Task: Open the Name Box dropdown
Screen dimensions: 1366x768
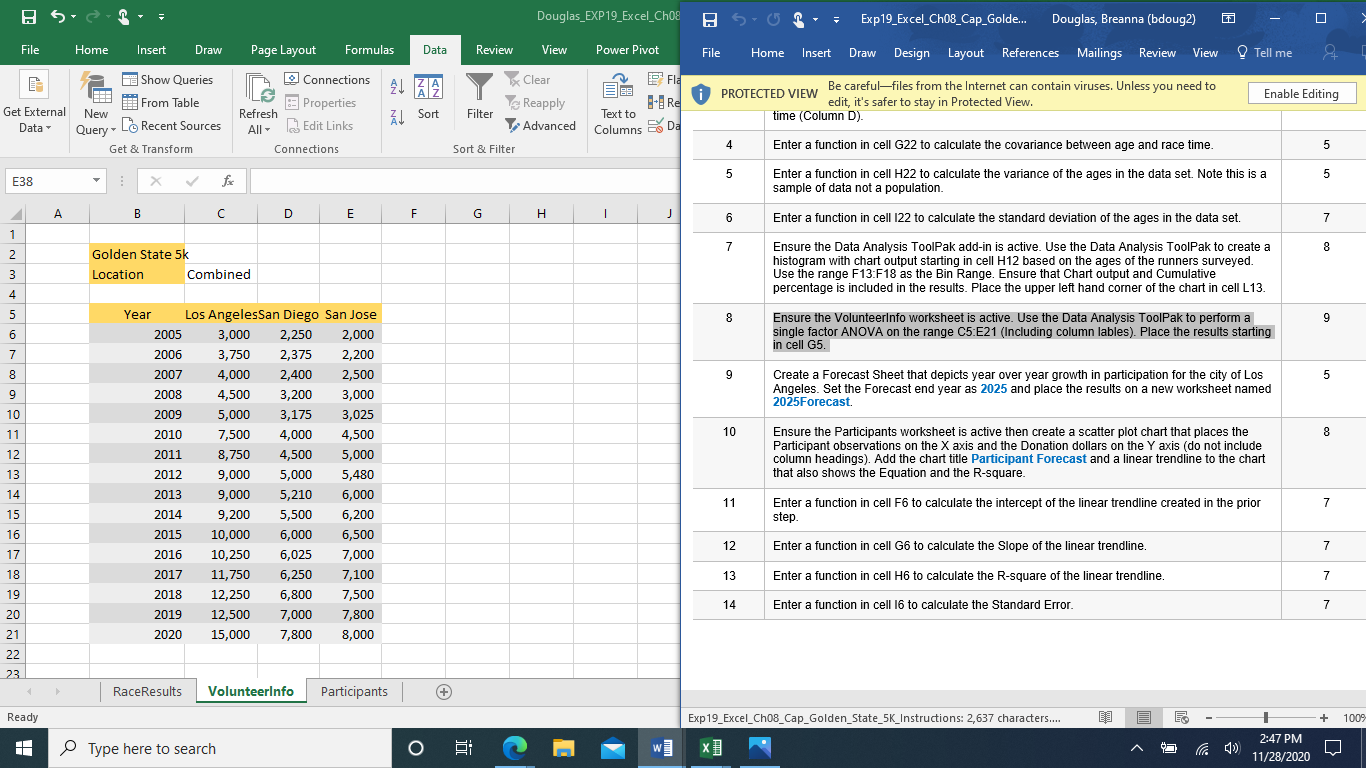Action: pyautogui.click(x=95, y=181)
